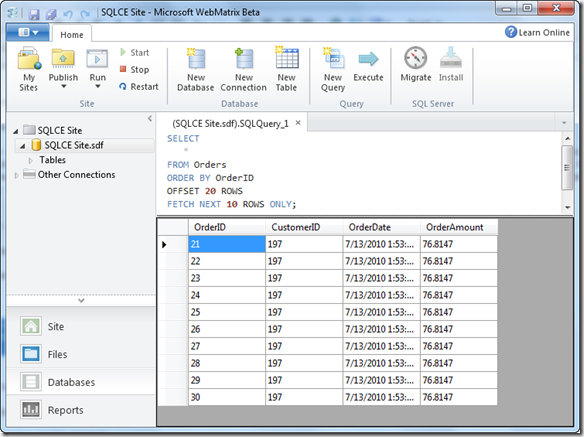Select the Home ribbon tab

(72, 35)
